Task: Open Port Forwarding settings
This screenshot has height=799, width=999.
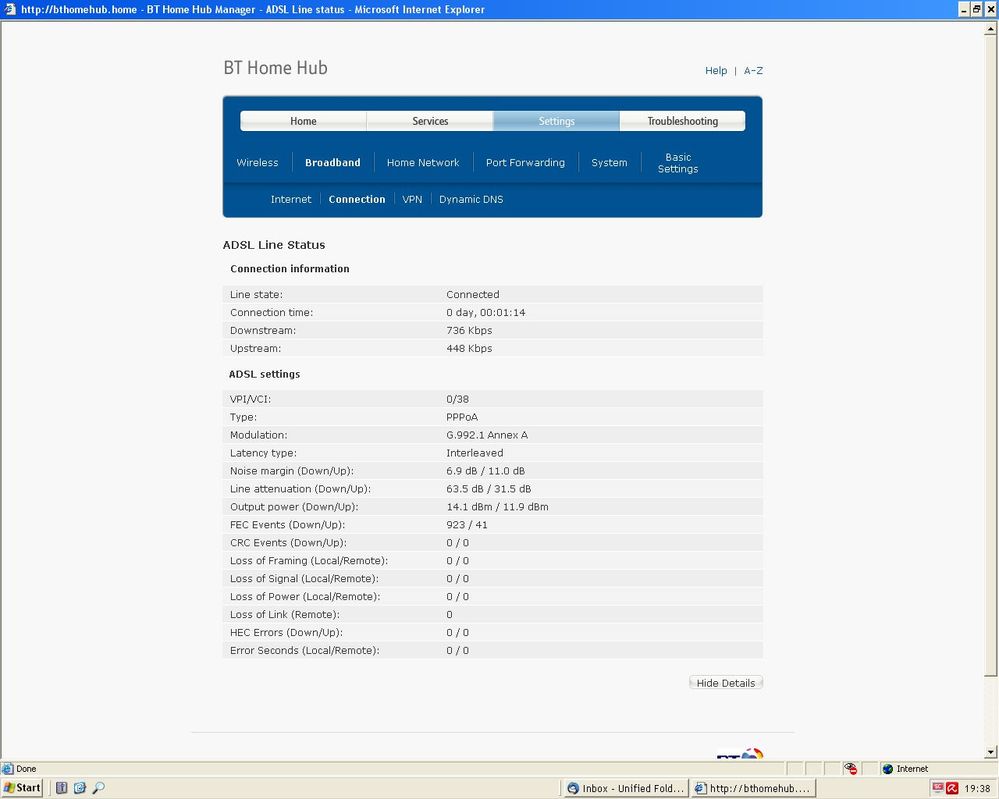Action: 526,162
